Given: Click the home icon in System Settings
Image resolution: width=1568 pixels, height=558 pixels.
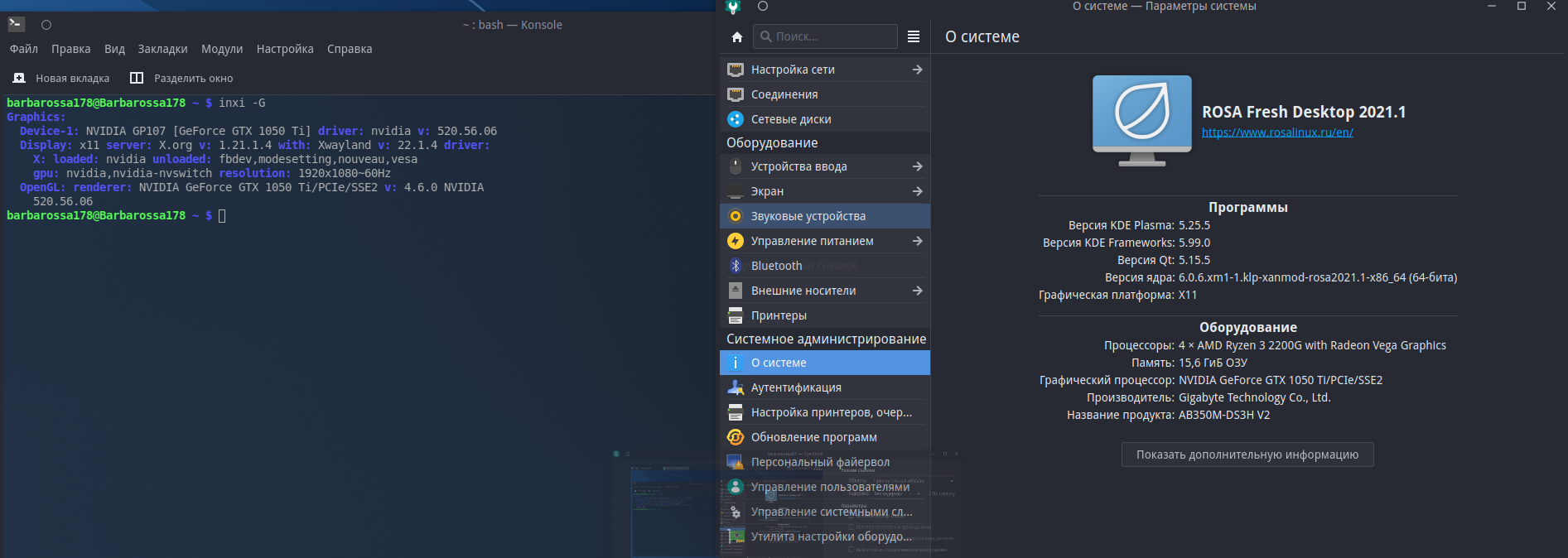Looking at the screenshot, I should pos(737,36).
